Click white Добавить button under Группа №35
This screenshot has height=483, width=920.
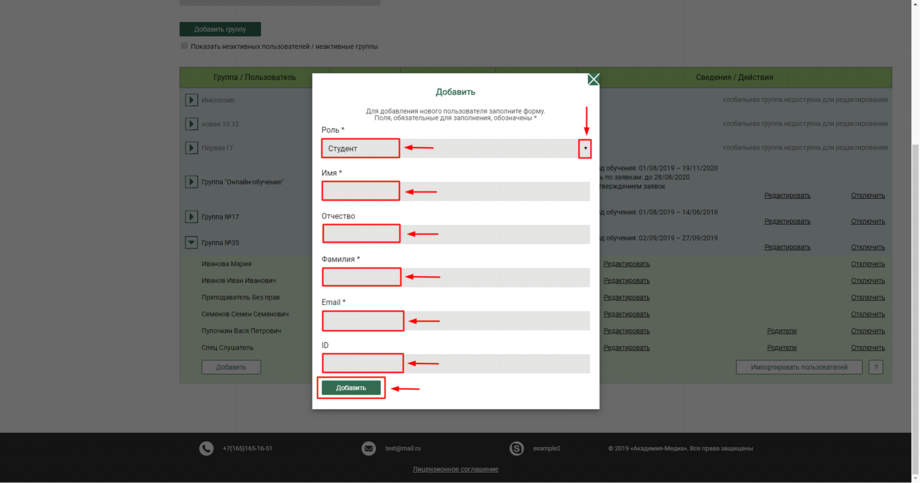coord(231,367)
